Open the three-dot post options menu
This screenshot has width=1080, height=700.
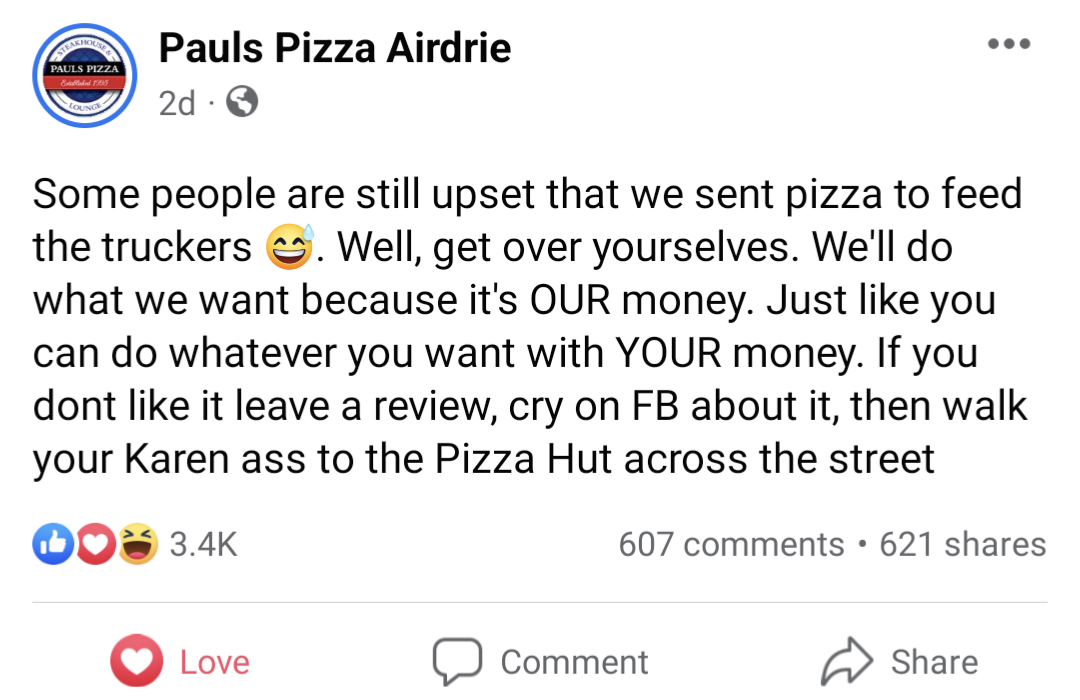[1007, 45]
